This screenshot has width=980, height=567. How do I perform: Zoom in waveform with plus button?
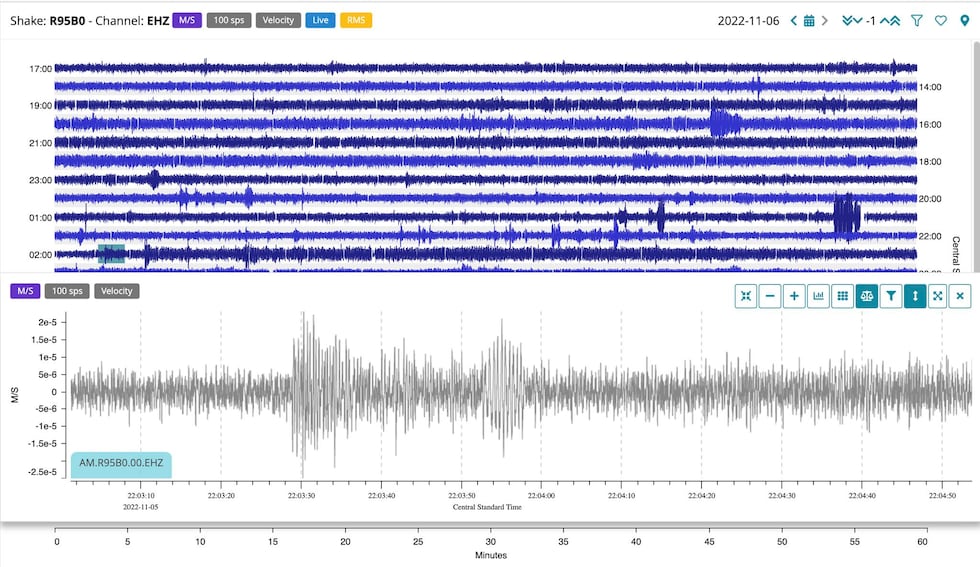[x=794, y=296]
